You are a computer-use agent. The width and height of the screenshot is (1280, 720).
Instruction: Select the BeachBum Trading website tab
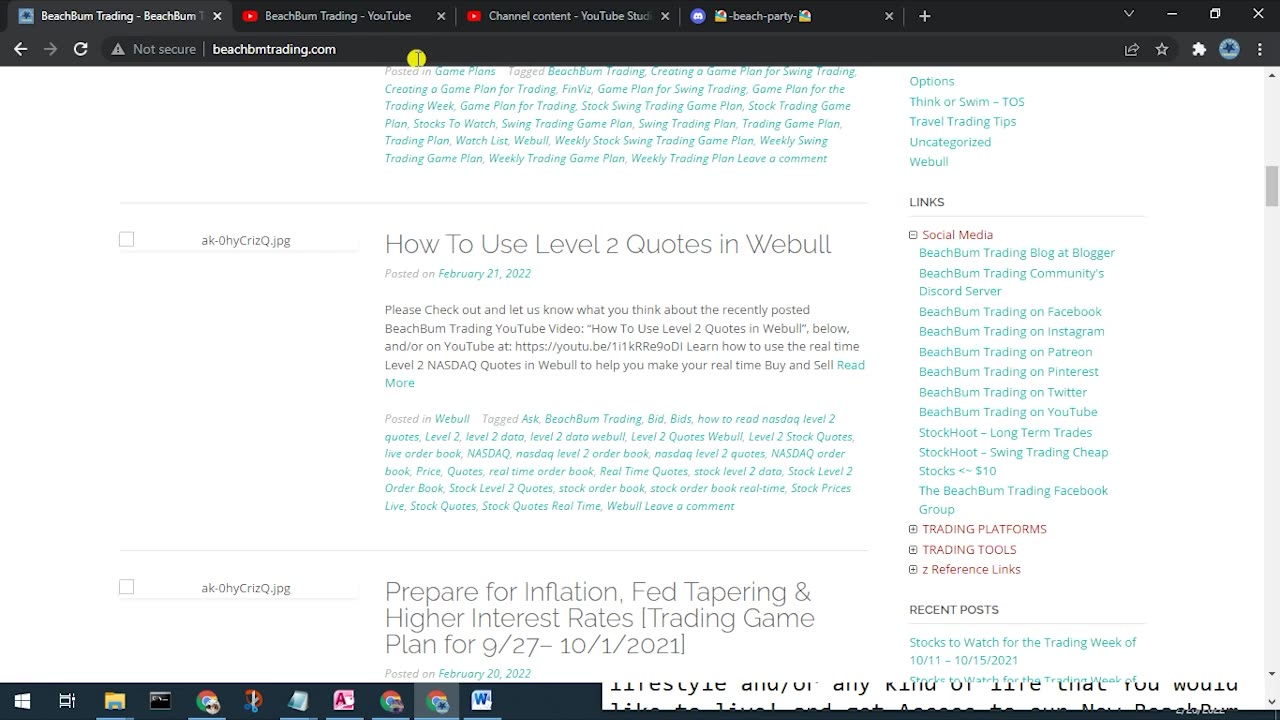[x=118, y=16]
